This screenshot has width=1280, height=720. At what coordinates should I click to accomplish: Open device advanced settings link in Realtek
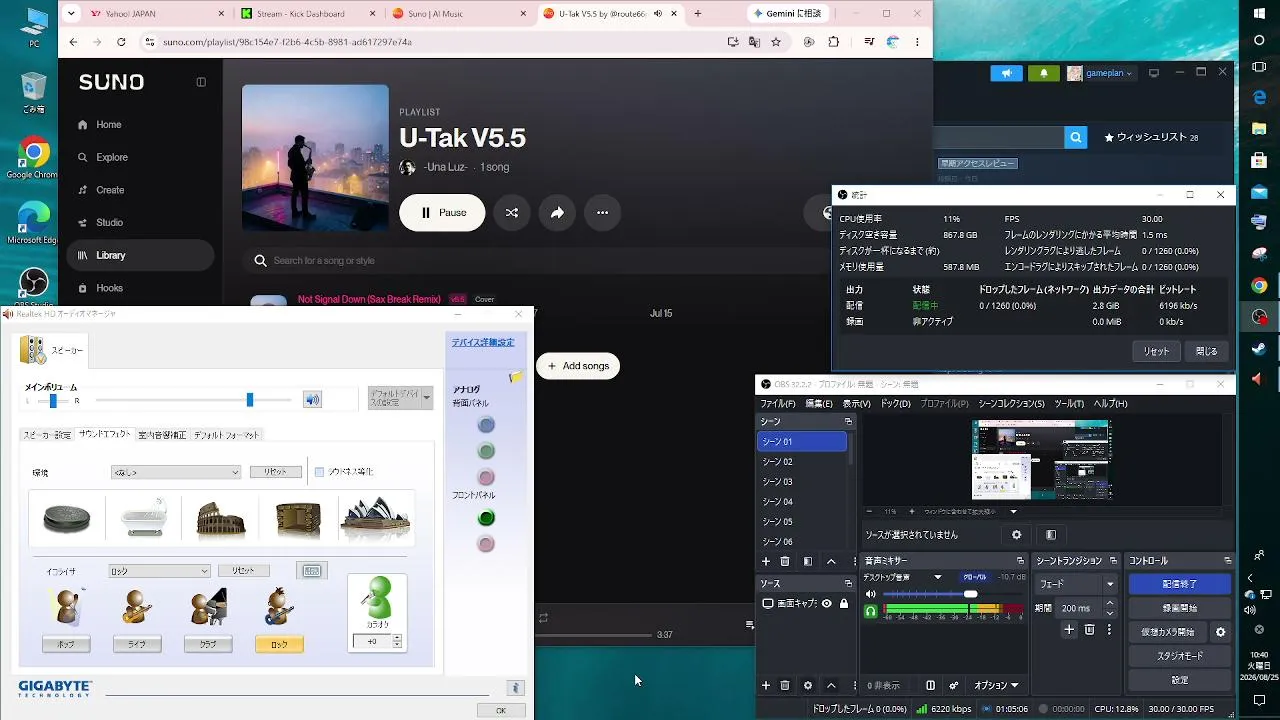coord(483,342)
